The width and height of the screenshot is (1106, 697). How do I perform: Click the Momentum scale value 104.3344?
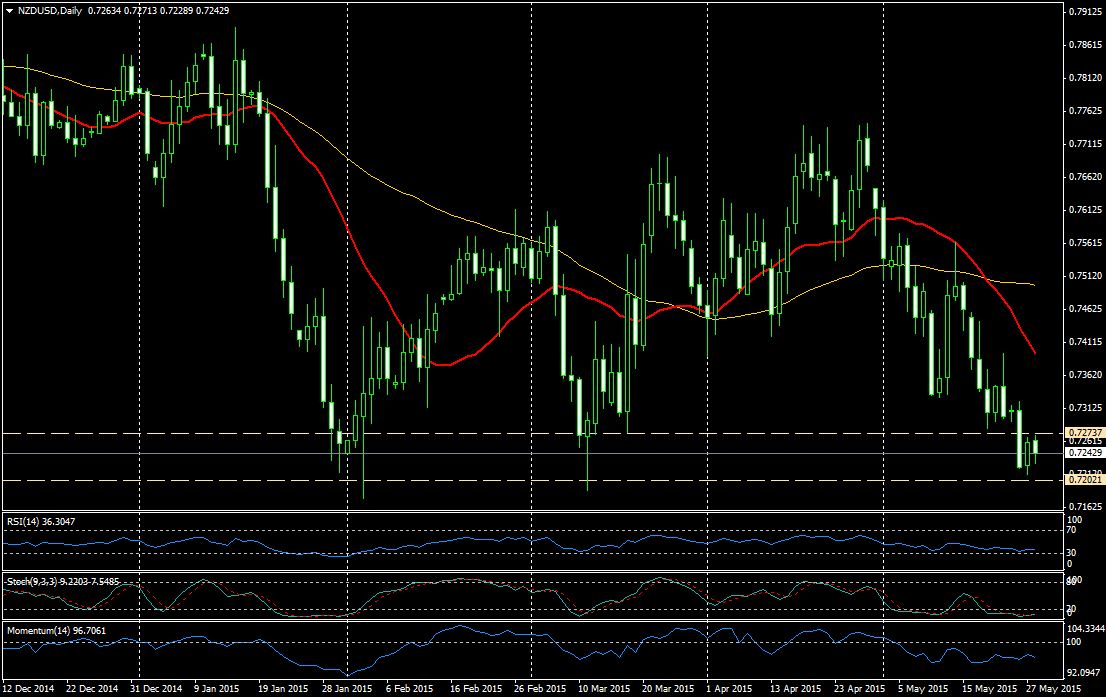click(1084, 628)
